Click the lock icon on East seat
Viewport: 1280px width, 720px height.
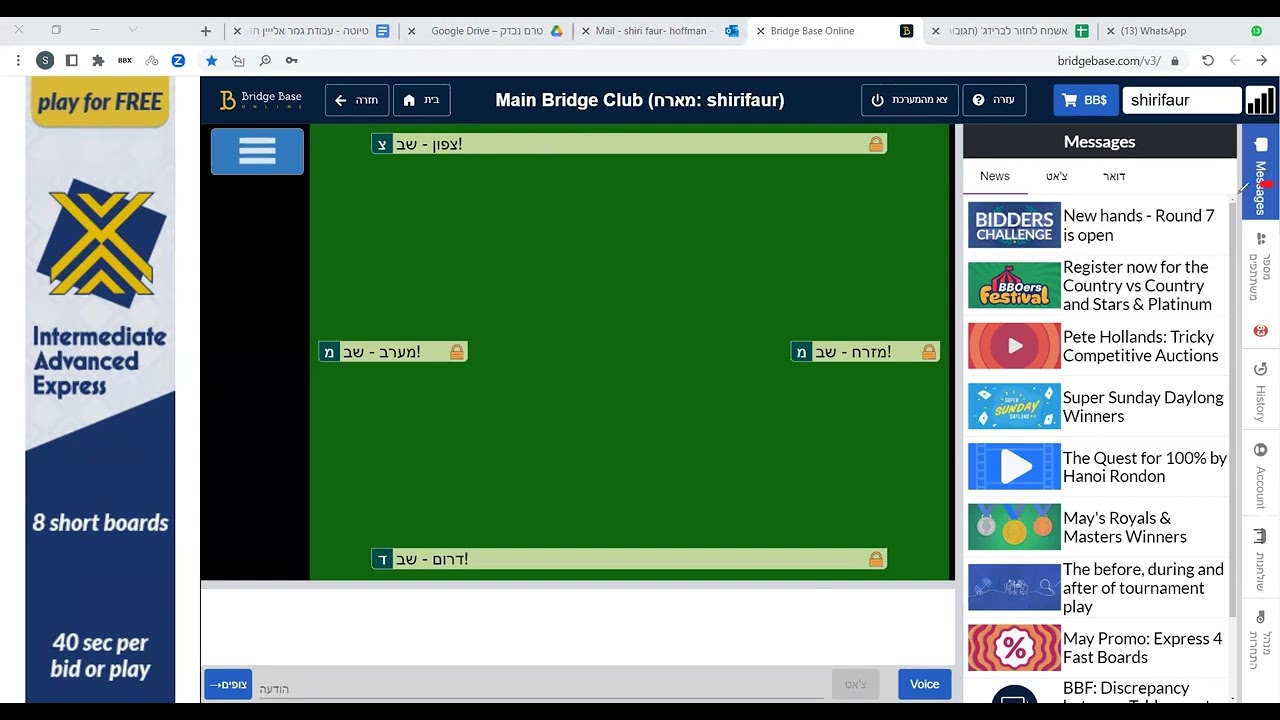click(929, 352)
